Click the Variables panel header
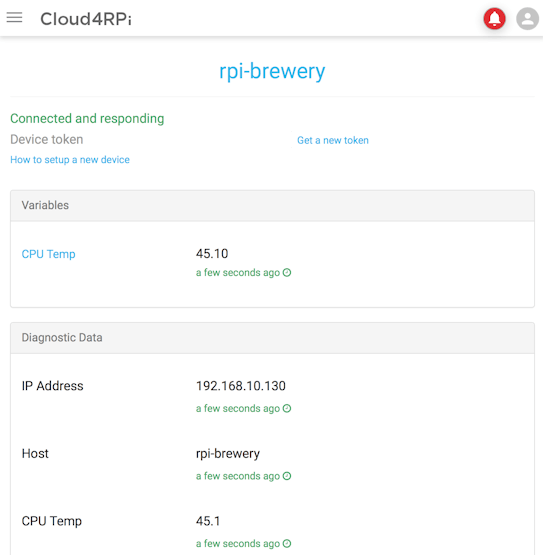Viewport: 543px width, 555px height. coord(272,206)
